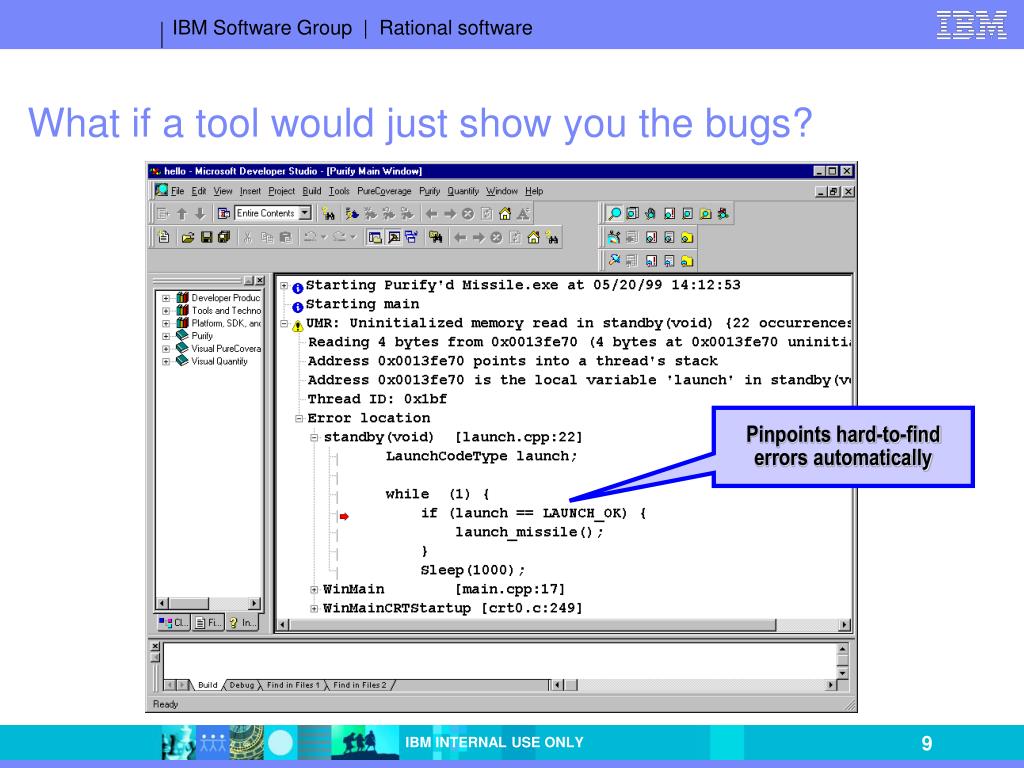Open the Project menu
The image size is (1024, 768).
[281, 191]
